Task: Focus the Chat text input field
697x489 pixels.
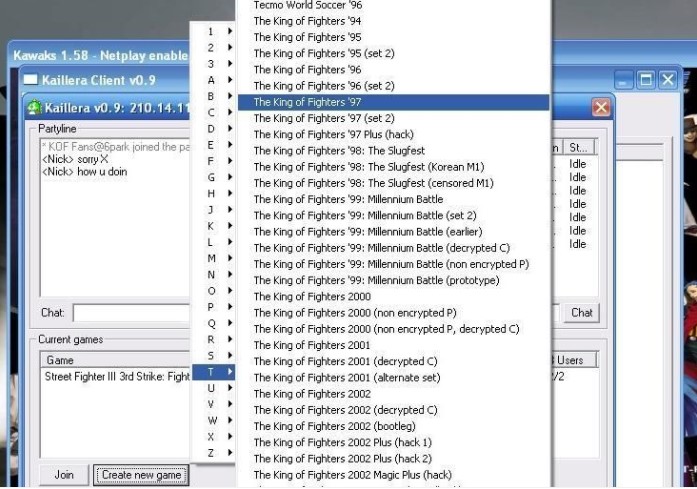Action: click(x=132, y=313)
